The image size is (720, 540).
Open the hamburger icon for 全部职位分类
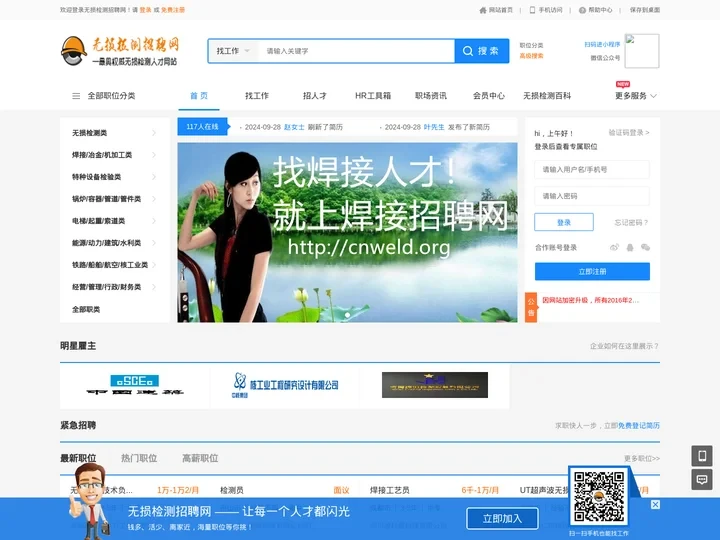tap(76, 96)
